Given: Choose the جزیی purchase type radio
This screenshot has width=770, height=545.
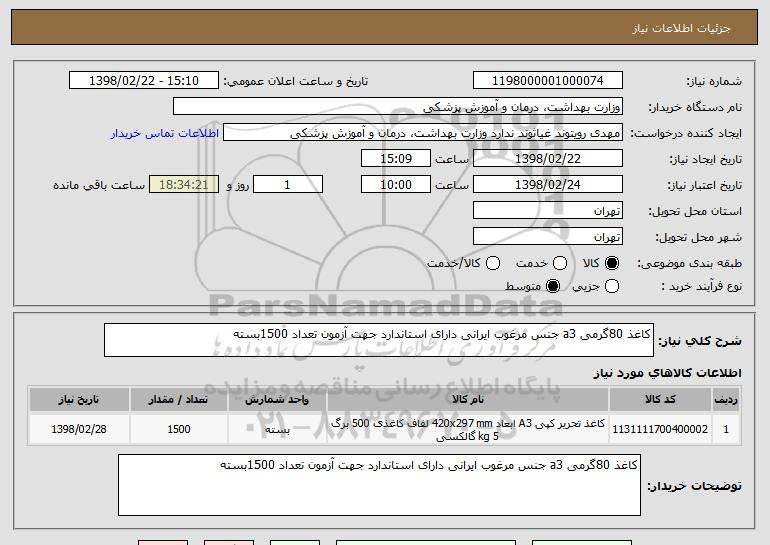Looking at the screenshot, I should [x=612, y=286].
